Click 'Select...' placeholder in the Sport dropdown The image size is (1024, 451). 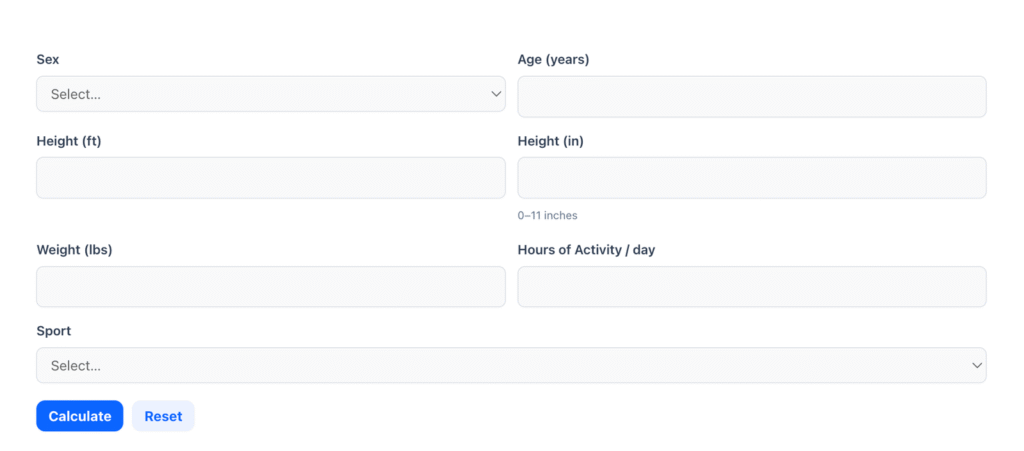click(76, 366)
